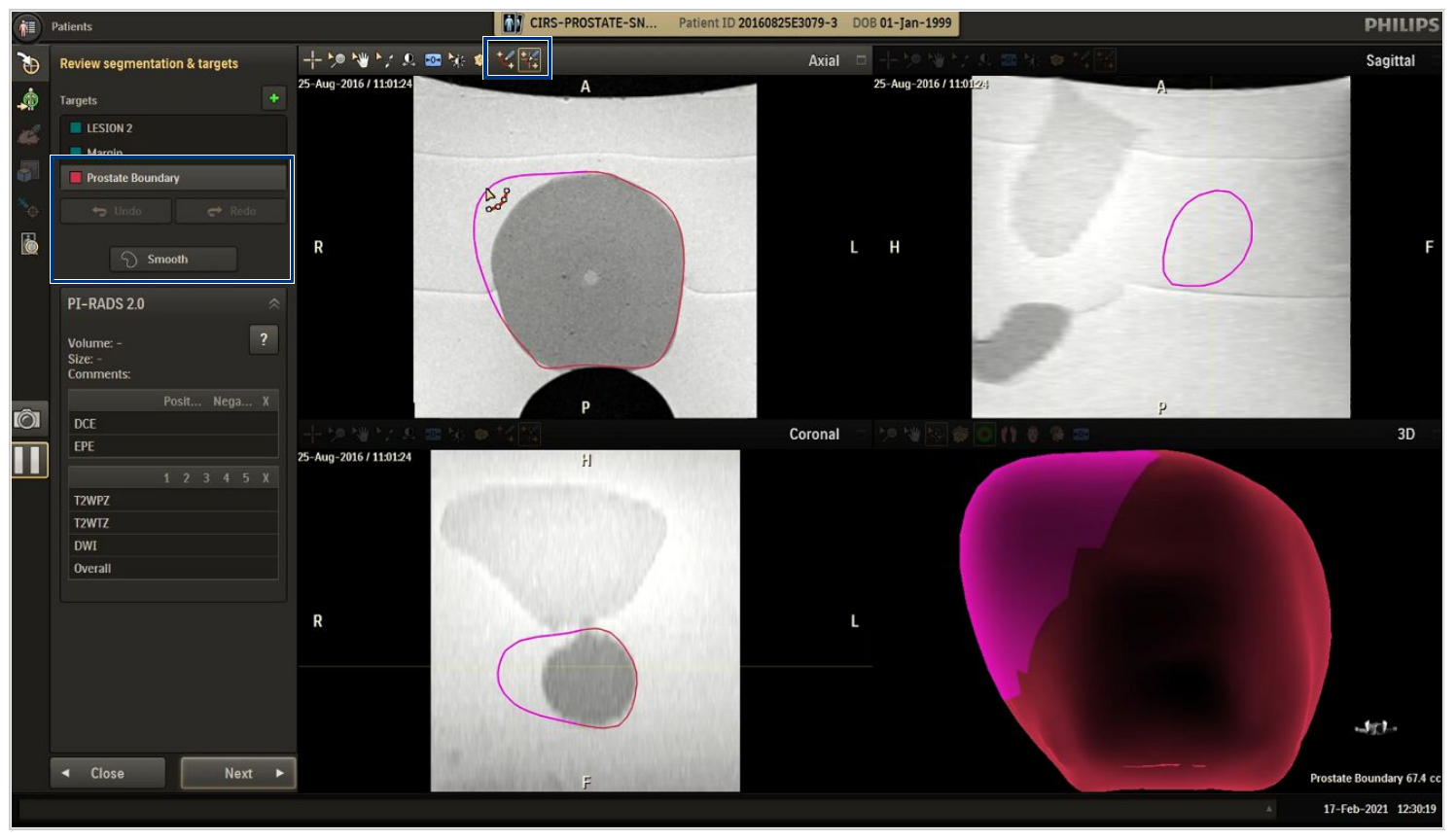Click the Undo button
Image resolution: width=1456 pixels, height=840 pixels.
(x=116, y=211)
